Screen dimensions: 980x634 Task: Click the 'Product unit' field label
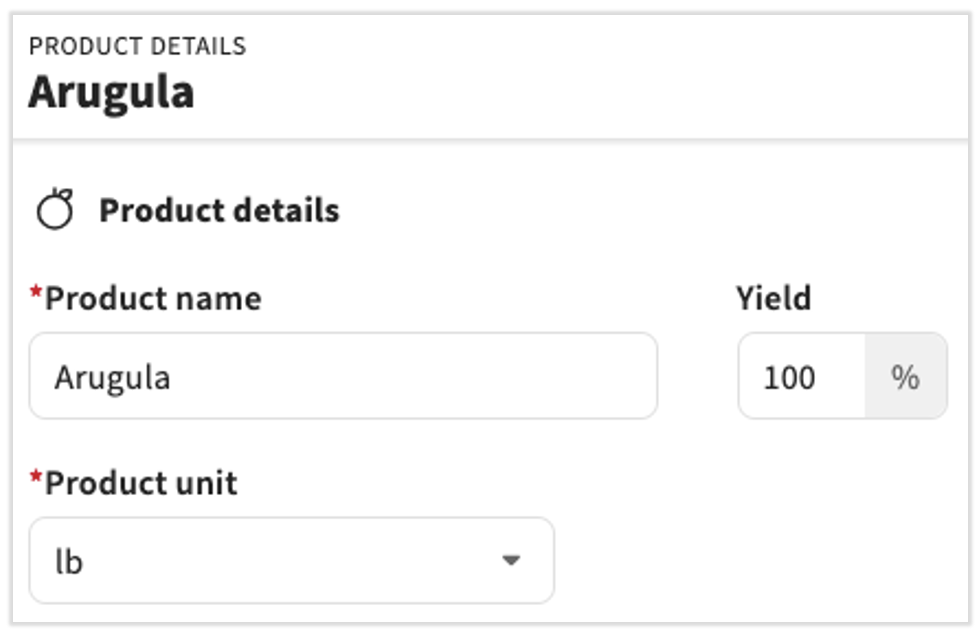click(x=141, y=483)
